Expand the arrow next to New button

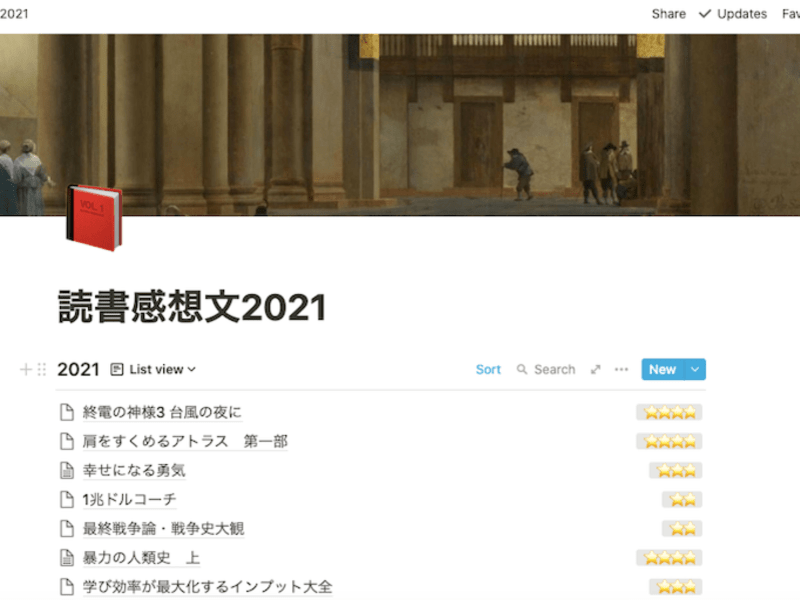tap(696, 369)
